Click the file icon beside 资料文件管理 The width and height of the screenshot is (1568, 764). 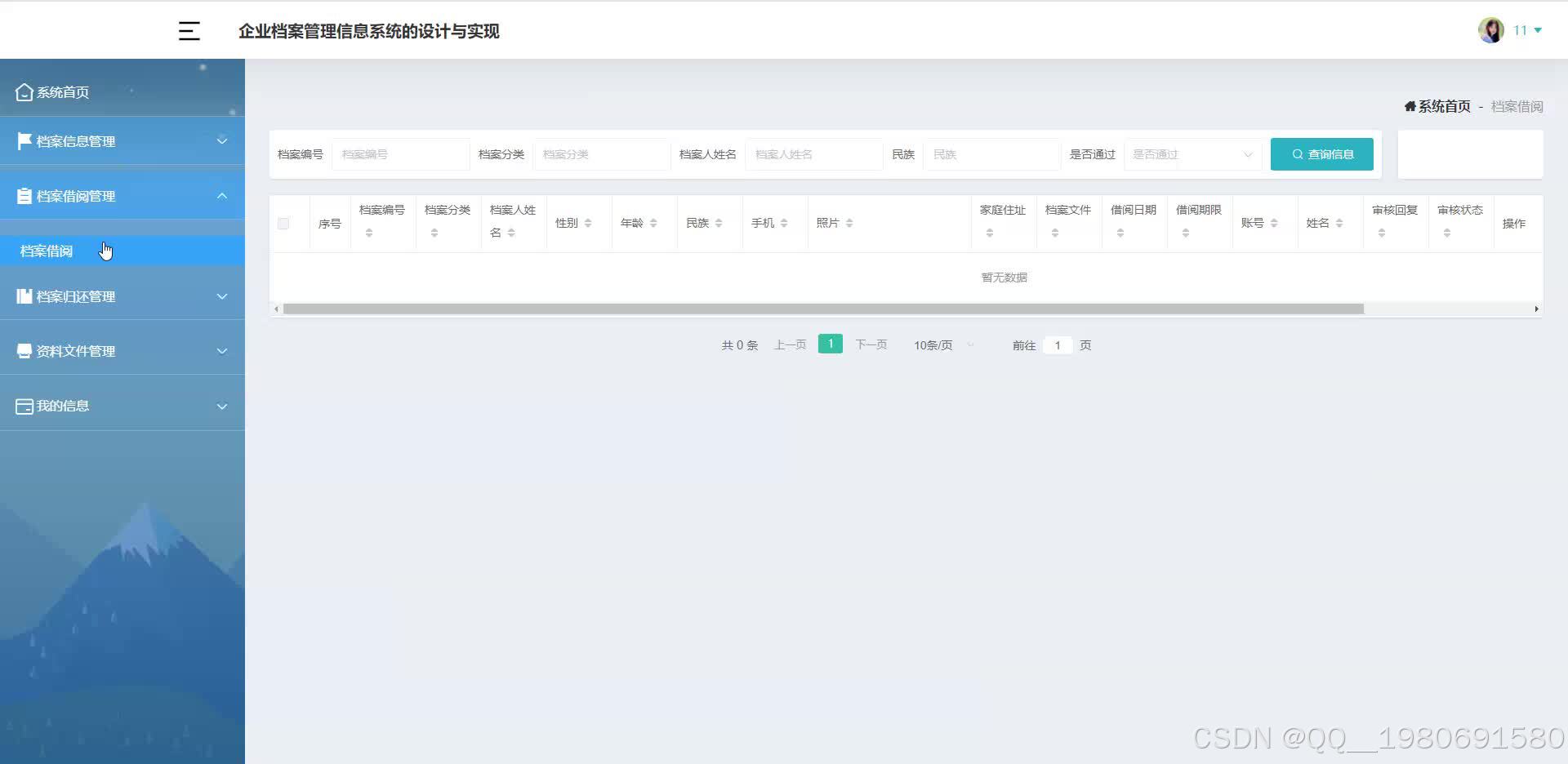(x=24, y=350)
